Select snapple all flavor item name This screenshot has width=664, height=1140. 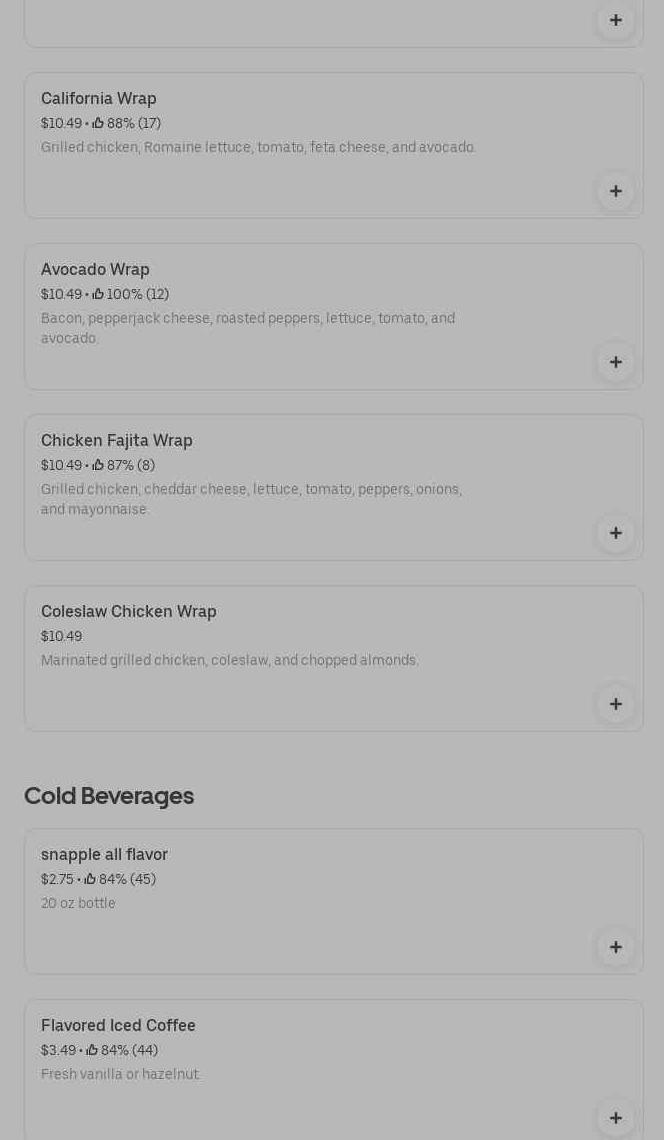tap(104, 854)
